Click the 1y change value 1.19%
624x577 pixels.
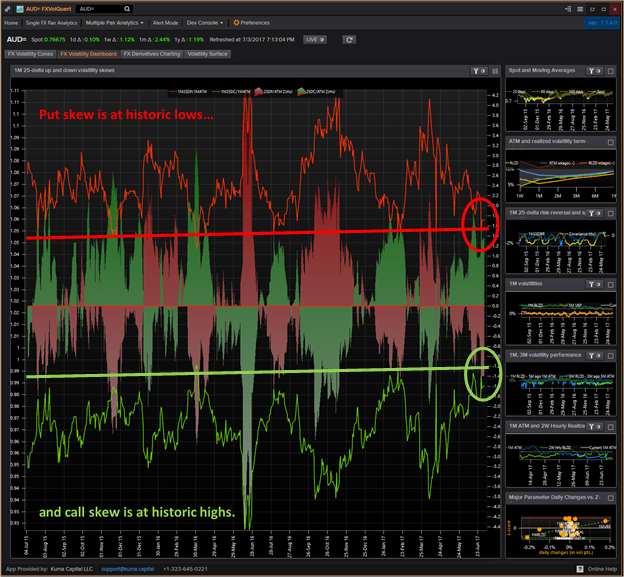pyautogui.click(x=195, y=39)
